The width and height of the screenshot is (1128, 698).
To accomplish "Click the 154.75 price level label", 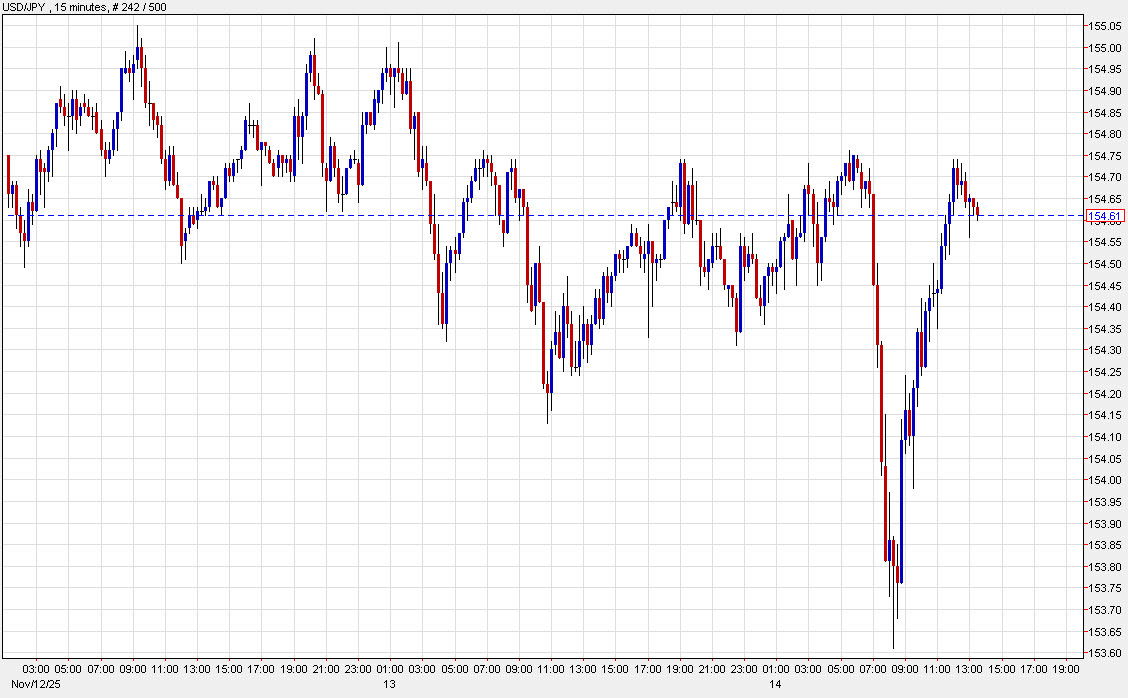I will 1105,157.
